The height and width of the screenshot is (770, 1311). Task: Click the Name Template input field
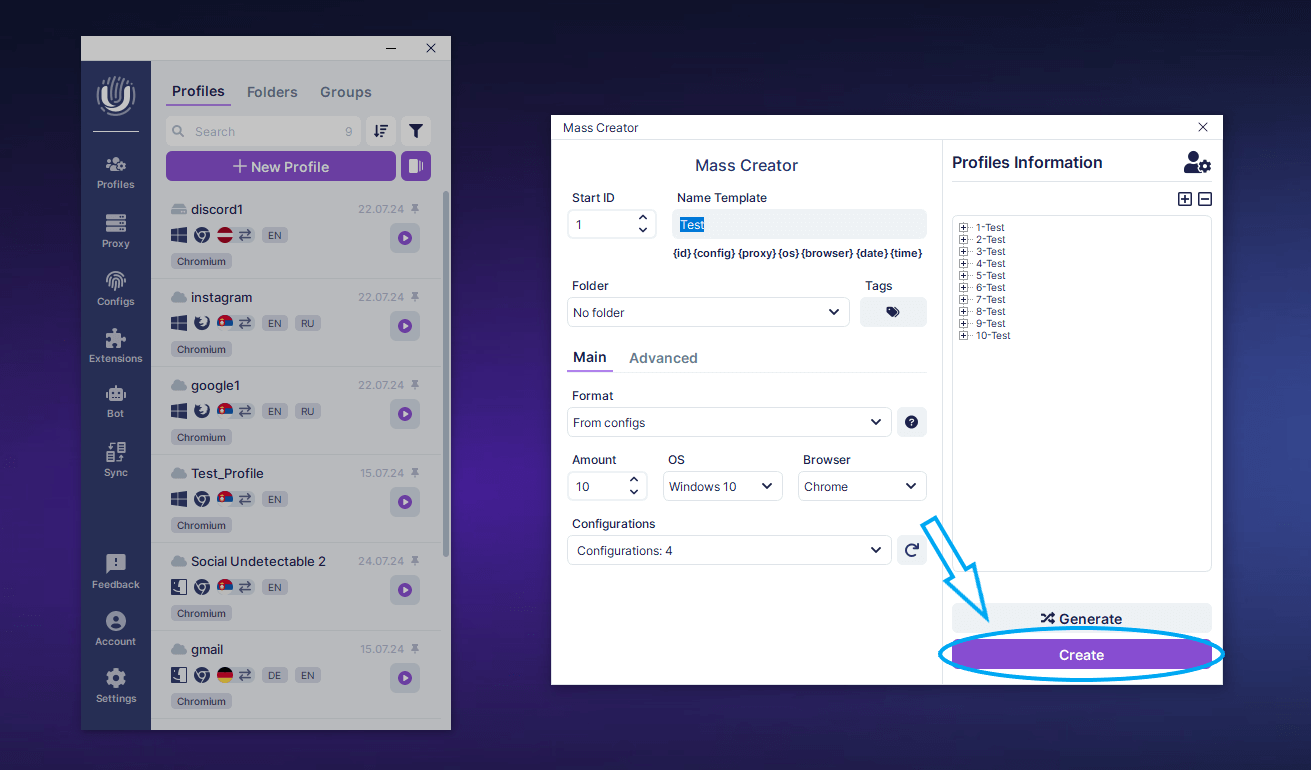click(x=801, y=225)
